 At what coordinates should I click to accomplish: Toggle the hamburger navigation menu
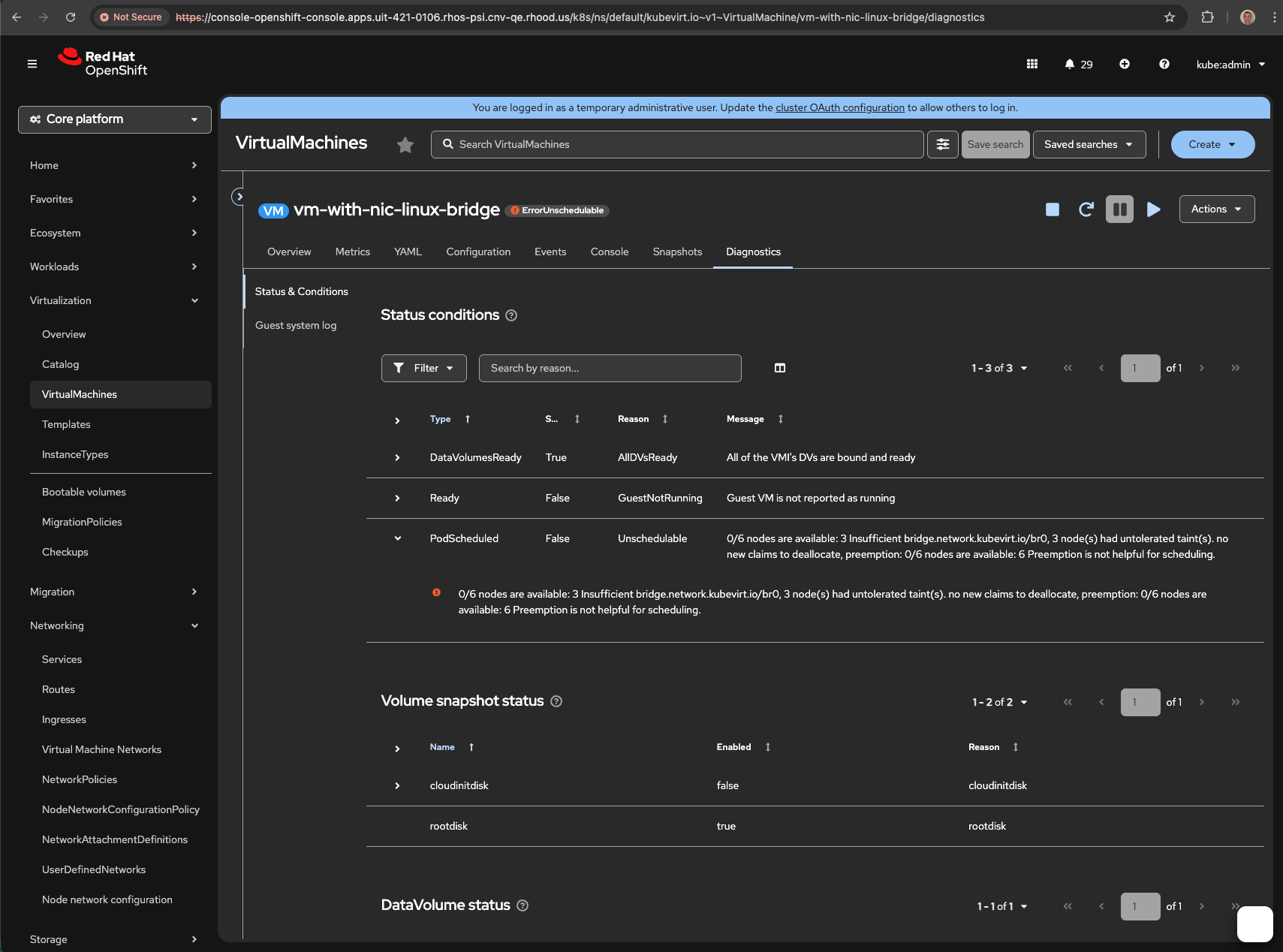click(32, 65)
